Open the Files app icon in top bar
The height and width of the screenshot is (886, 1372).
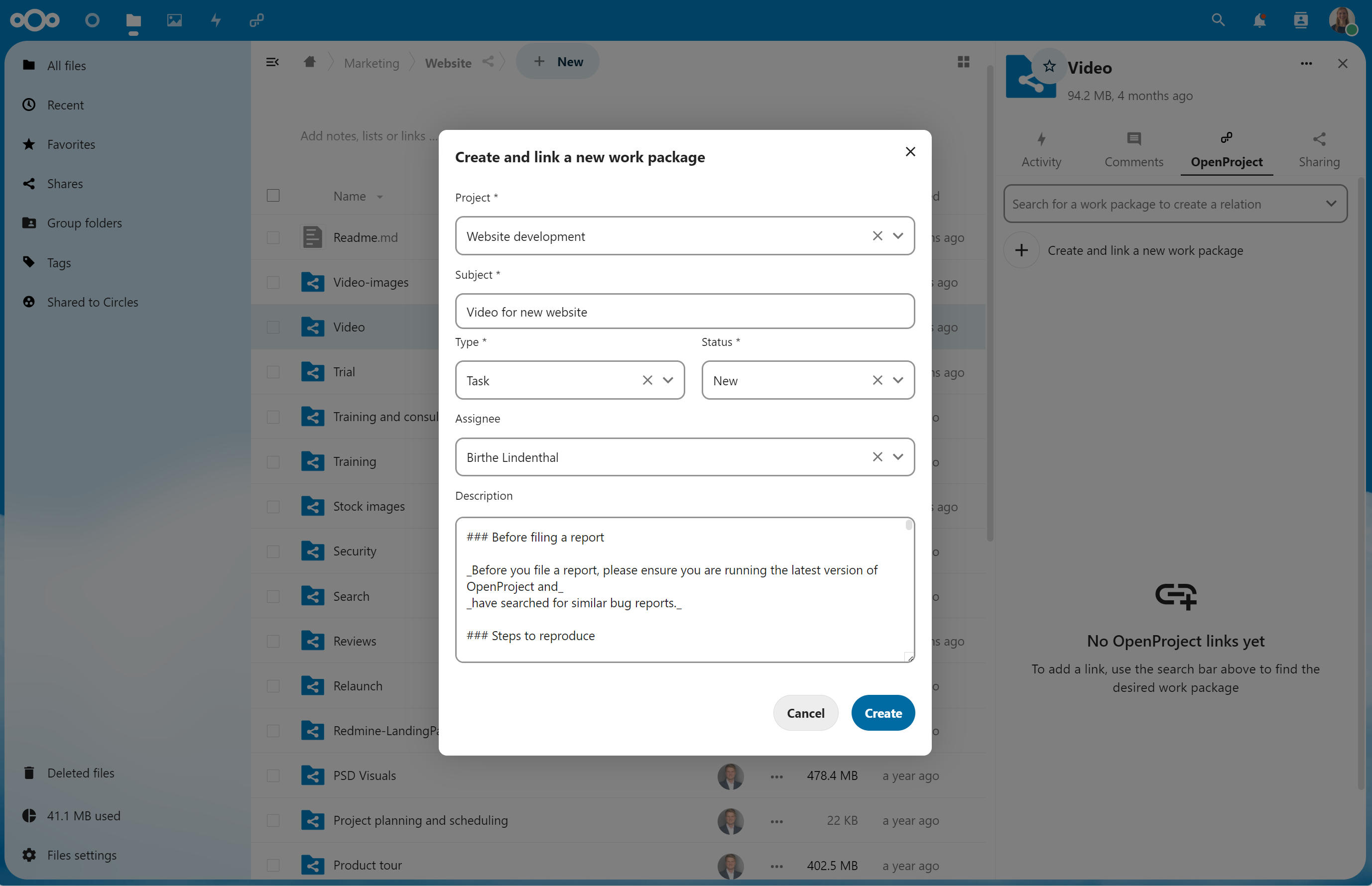point(133,21)
